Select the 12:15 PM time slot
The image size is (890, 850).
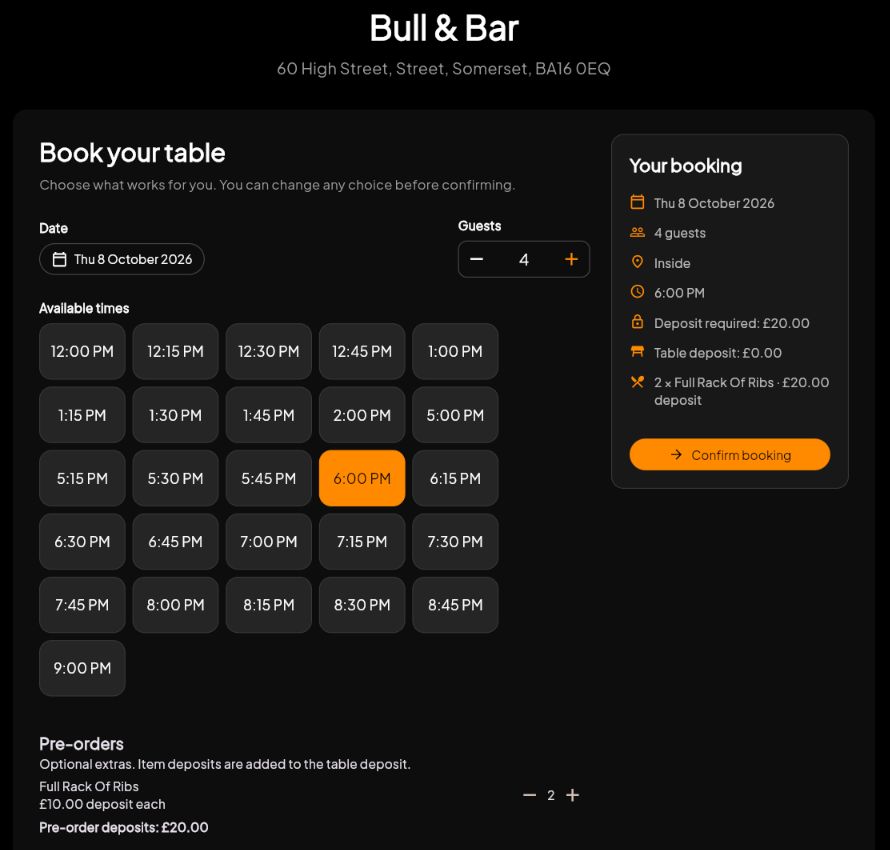coord(175,351)
